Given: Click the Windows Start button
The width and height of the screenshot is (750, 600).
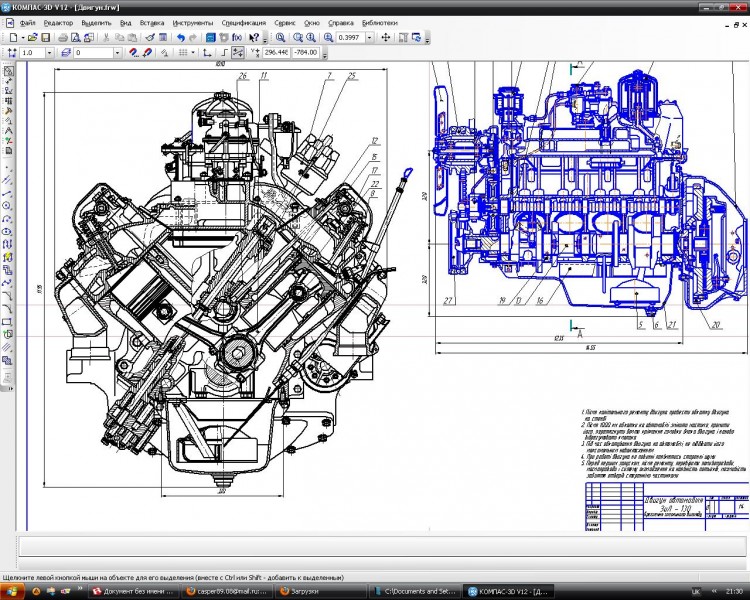Looking at the screenshot, I should click(11, 591).
